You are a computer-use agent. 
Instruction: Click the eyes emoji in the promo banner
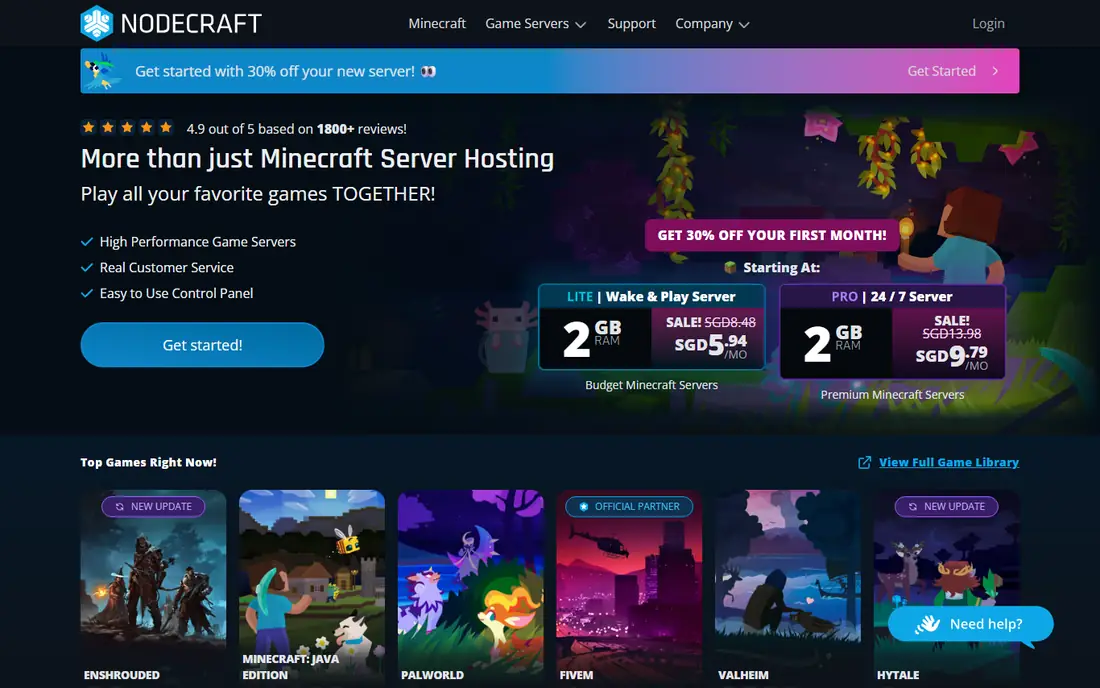point(428,71)
